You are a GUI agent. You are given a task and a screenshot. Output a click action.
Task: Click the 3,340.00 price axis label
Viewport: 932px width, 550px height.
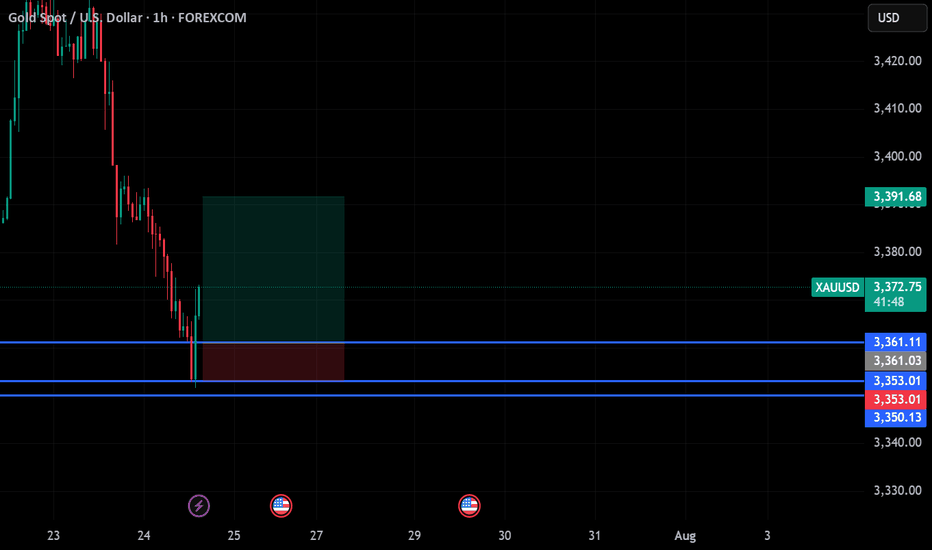[x=898, y=442]
